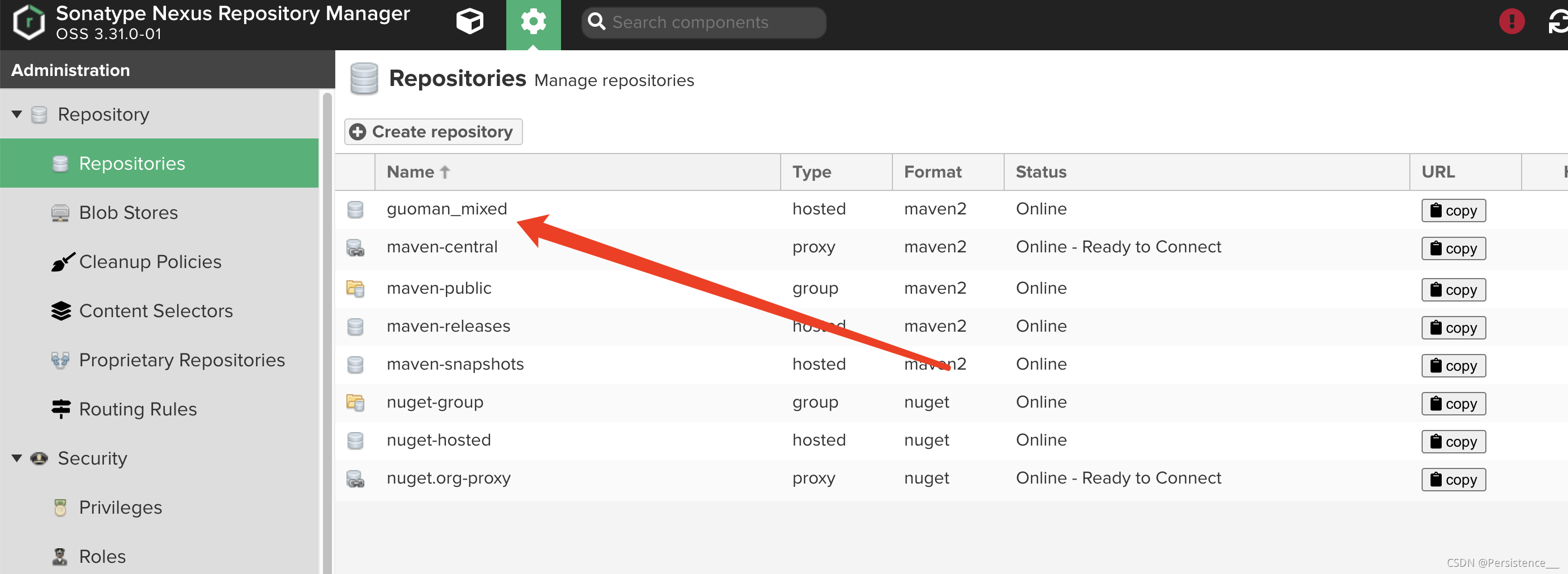Sort by the Status column header
This screenshot has height=574, width=1568.
coord(1206,172)
